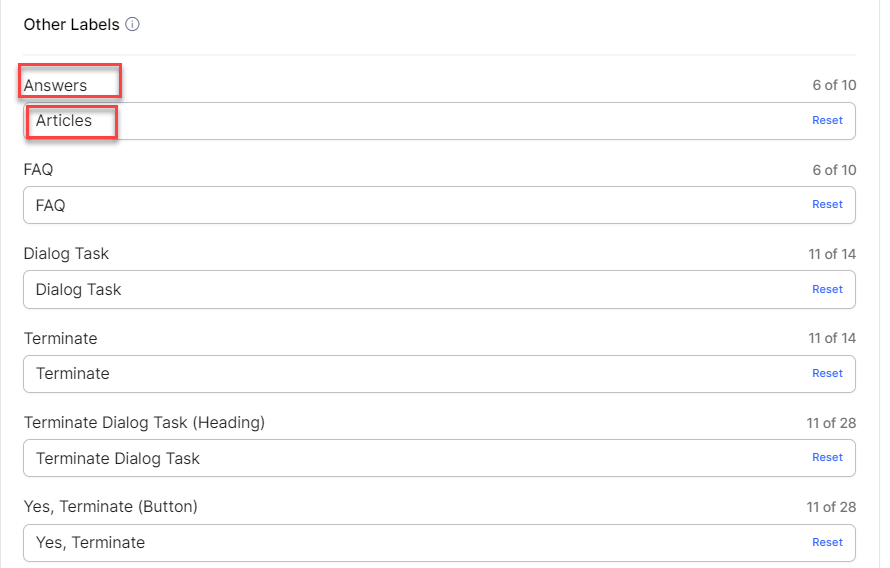Click the 11 of 28 counter for Heading
Screen dimensions: 890x568
(832, 423)
